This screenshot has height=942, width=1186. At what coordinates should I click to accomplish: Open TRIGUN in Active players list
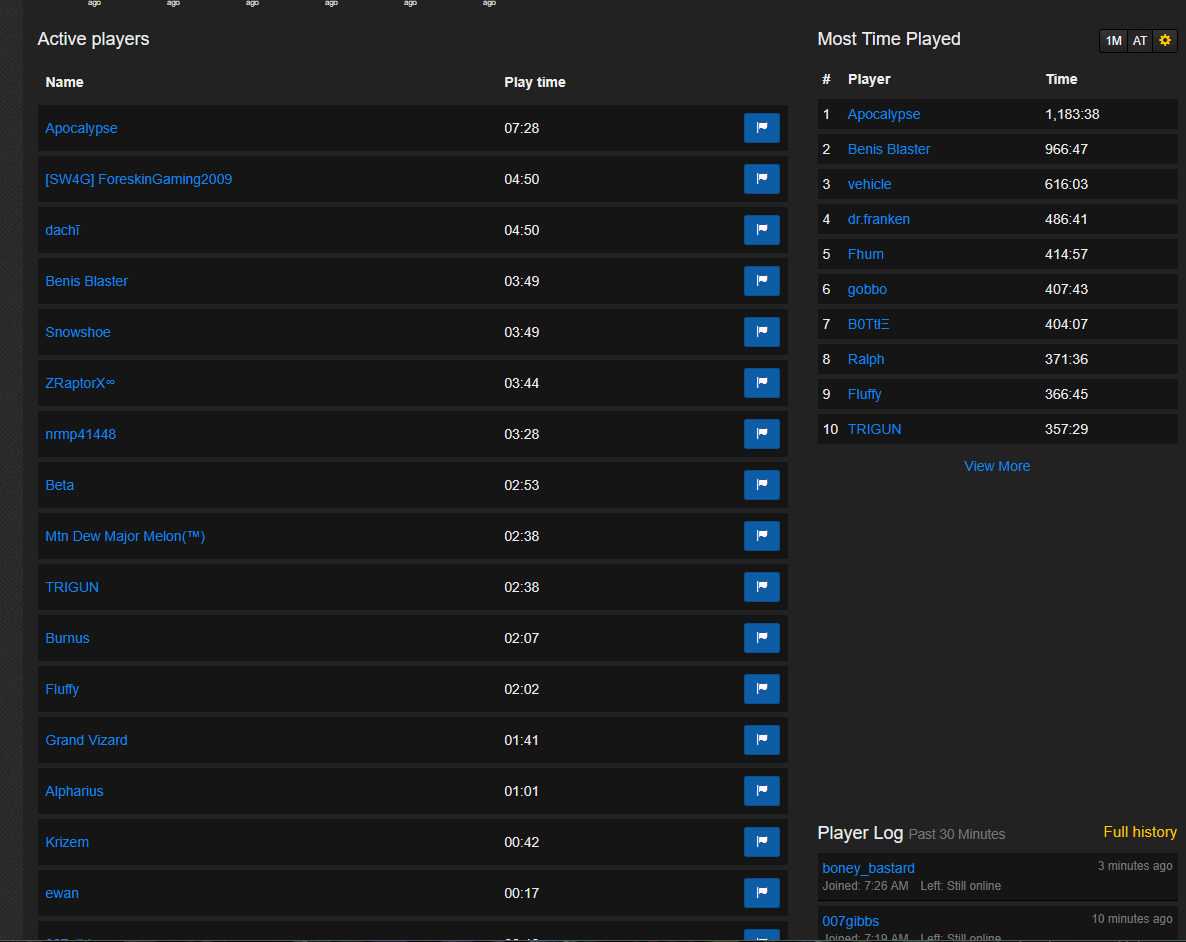[72, 587]
